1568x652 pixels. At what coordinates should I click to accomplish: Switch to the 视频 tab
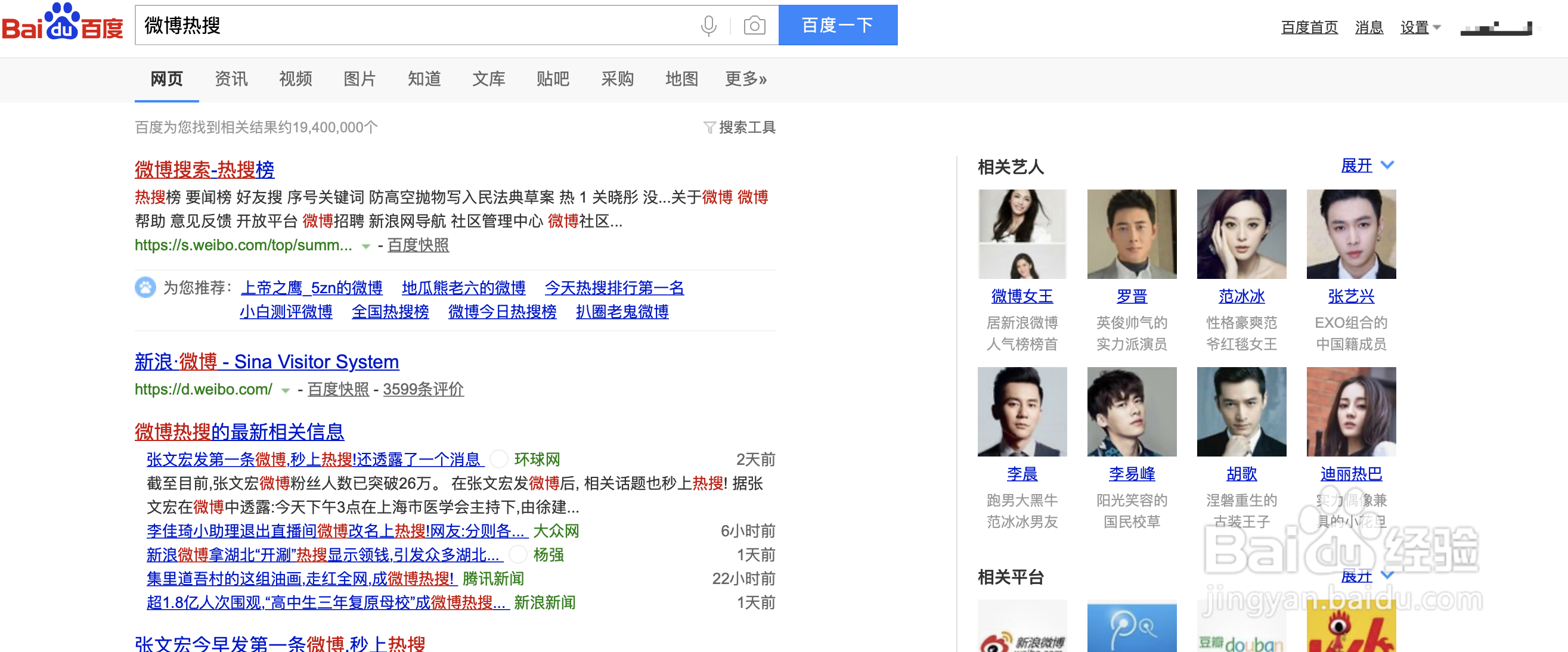pyautogui.click(x=296, y=79)
